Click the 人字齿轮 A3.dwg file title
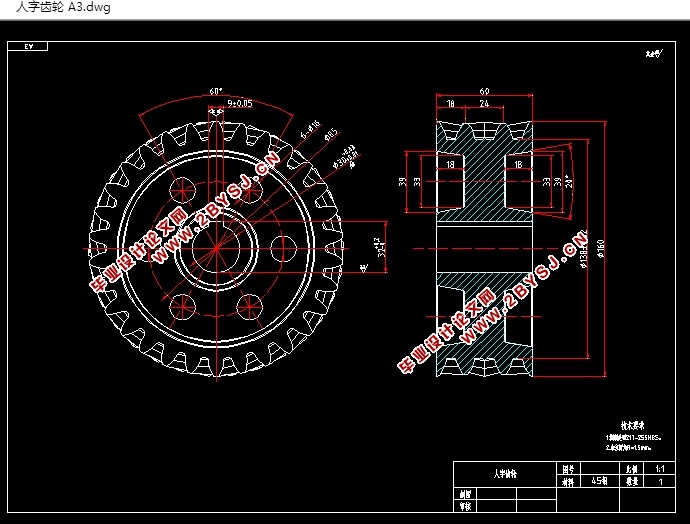Screen dimensions: 690x524 [63, 7]
